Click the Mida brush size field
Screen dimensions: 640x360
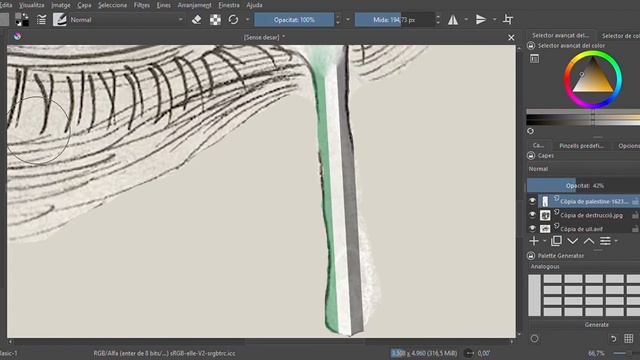(x=394, y=20)
